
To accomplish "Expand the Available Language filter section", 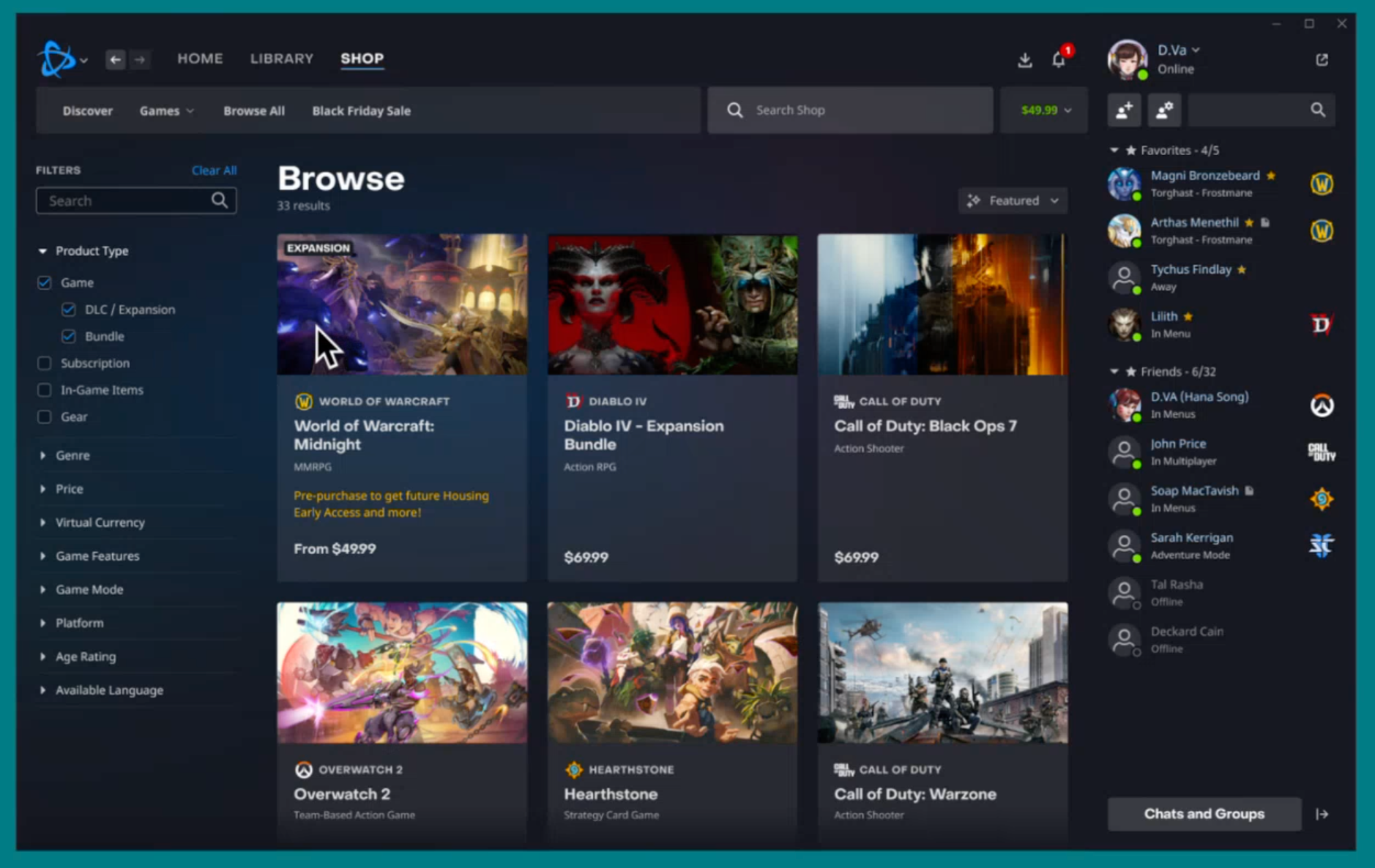I will [42, 690].
